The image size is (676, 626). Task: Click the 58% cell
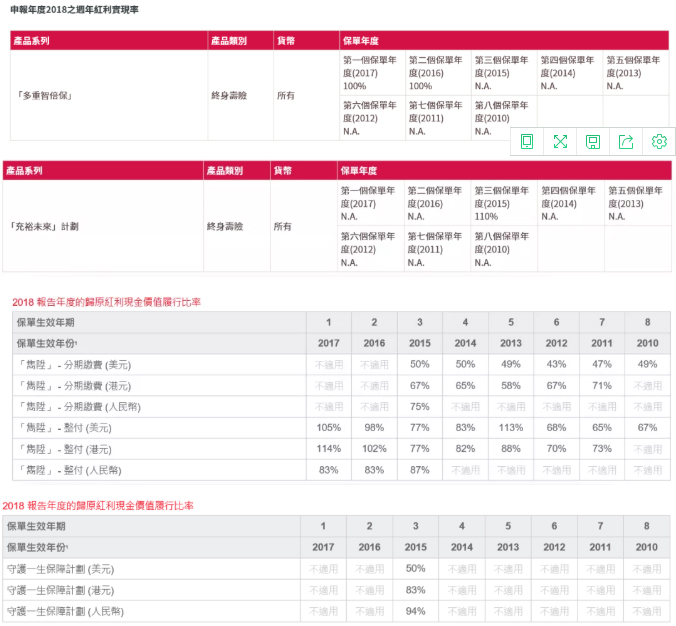[511, 385]
